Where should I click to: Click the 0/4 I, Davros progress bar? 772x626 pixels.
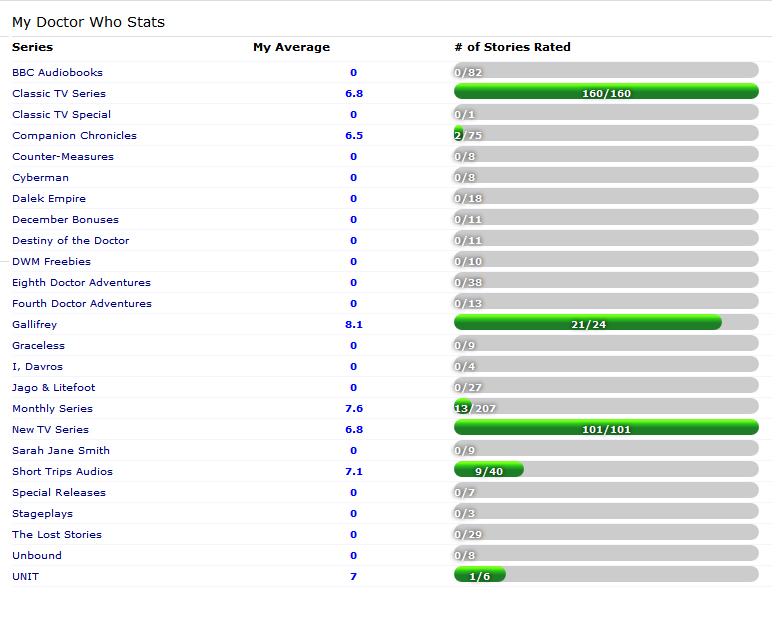(606, 364)
